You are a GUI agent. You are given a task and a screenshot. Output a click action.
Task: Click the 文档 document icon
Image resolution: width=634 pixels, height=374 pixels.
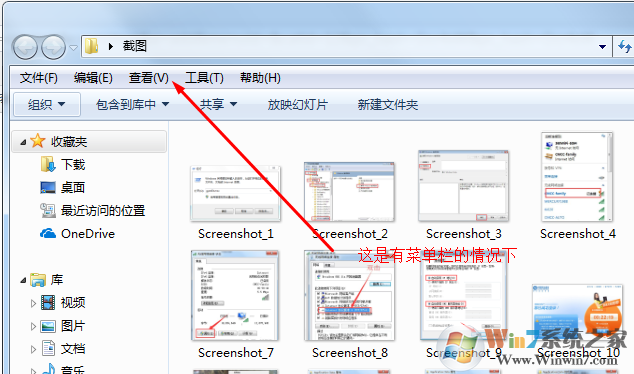click(x=49, y=348)
